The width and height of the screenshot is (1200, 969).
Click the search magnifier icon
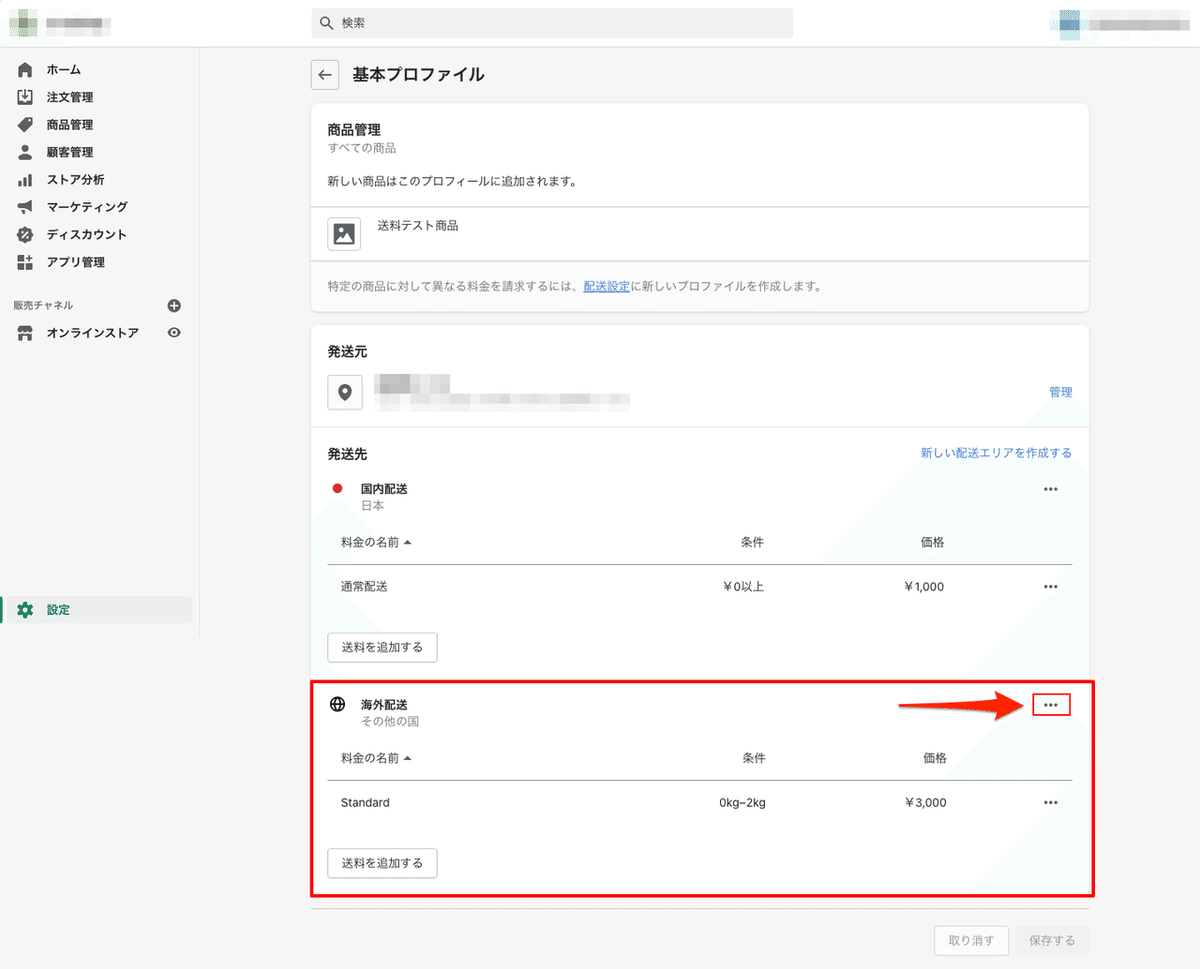pos(326,23)
